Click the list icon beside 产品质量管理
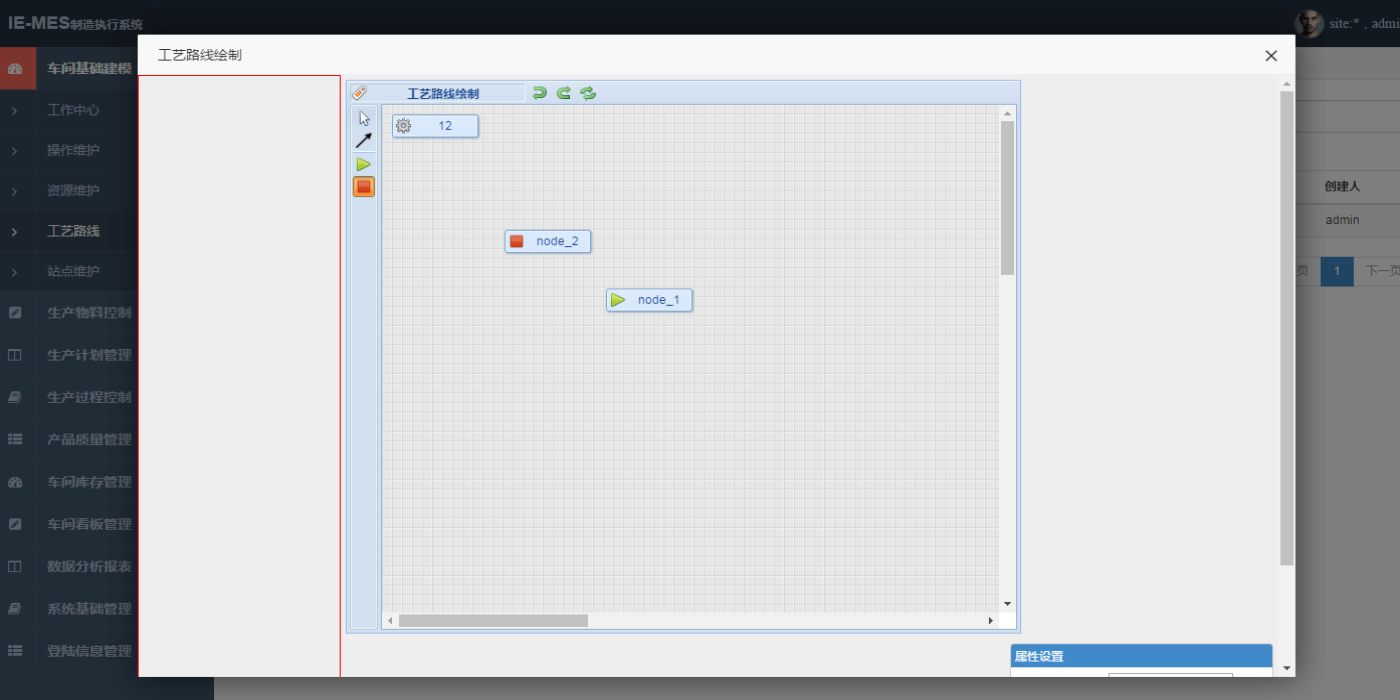The height and width of the screenshot is (700, 1400). point(15,439)
